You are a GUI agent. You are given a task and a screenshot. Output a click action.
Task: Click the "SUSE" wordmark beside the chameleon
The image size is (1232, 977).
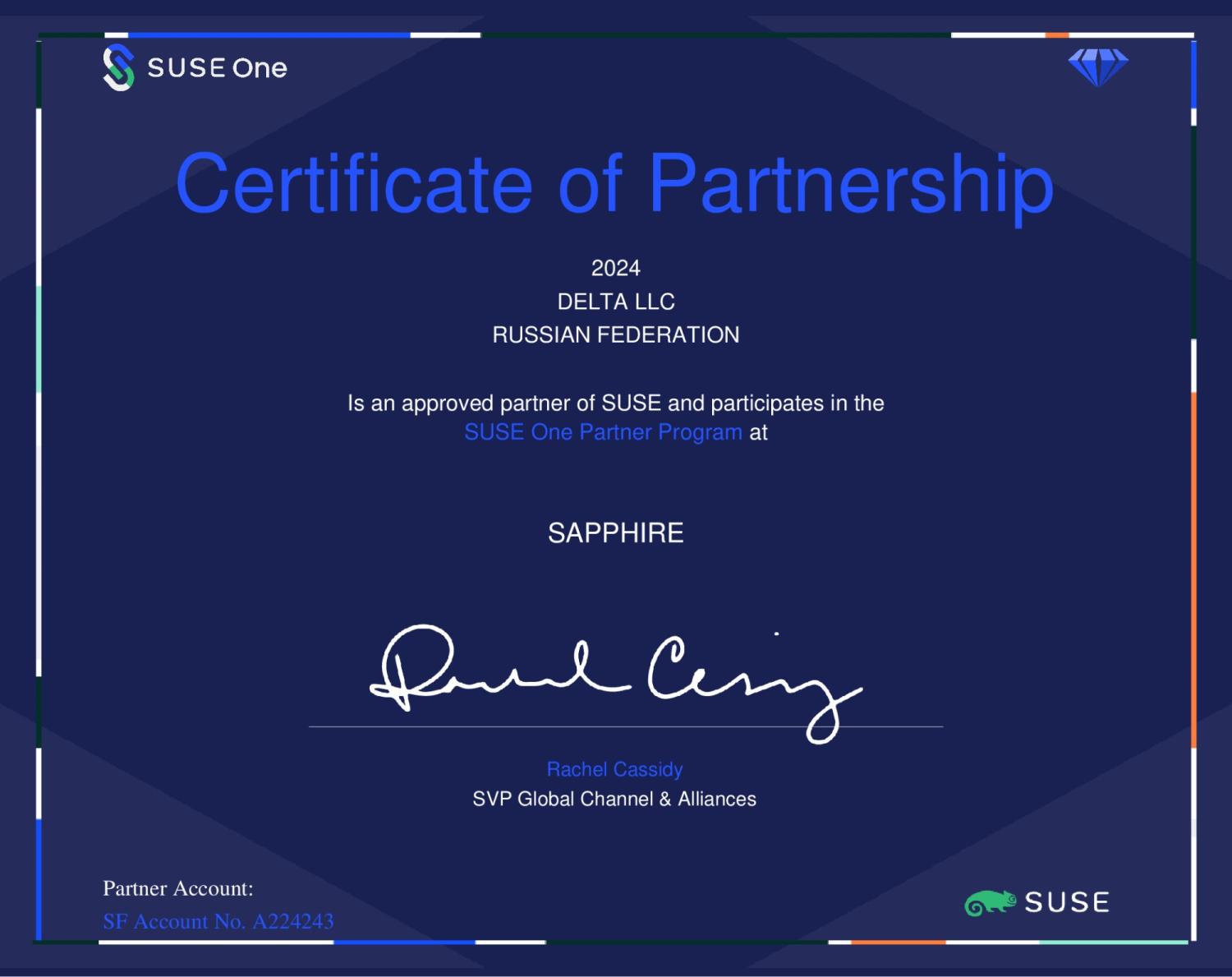[x=1067, y=902]
